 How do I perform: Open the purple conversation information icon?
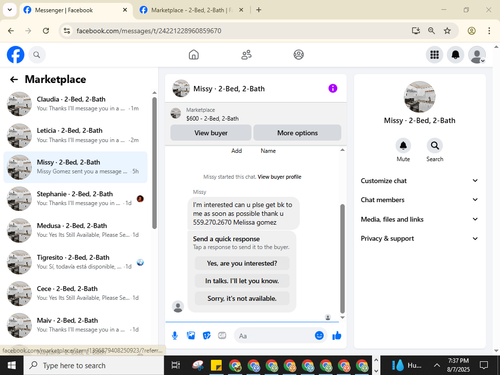(x=333, y=88)
